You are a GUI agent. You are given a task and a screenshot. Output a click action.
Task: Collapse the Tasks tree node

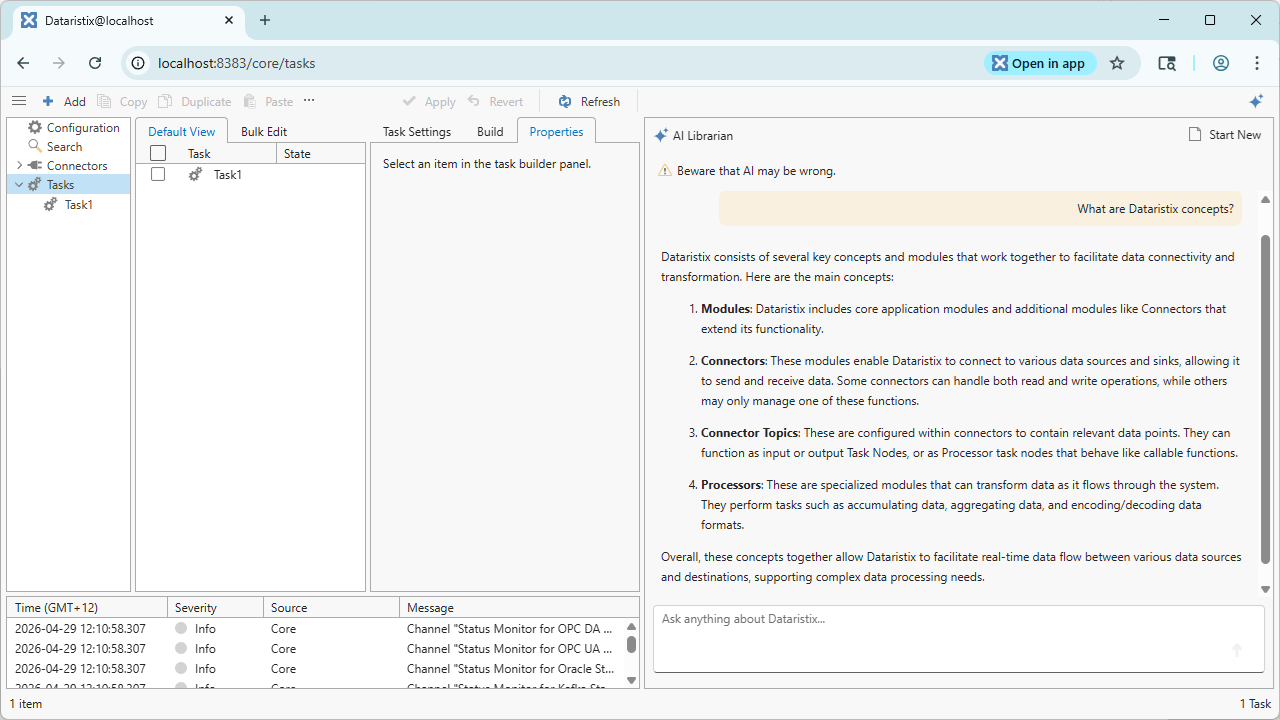tap(19, 185)
